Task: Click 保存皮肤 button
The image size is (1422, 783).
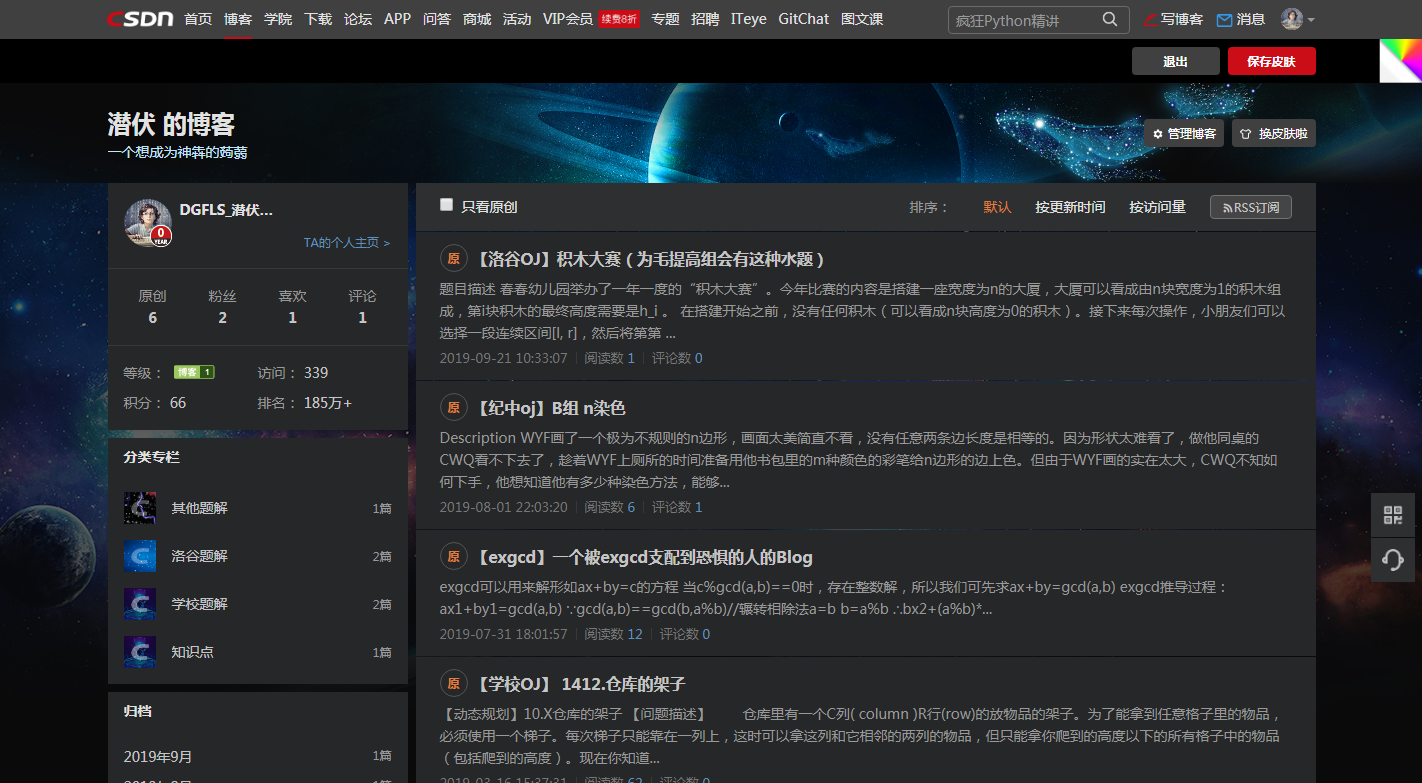Action: (x=1271, y=61)
